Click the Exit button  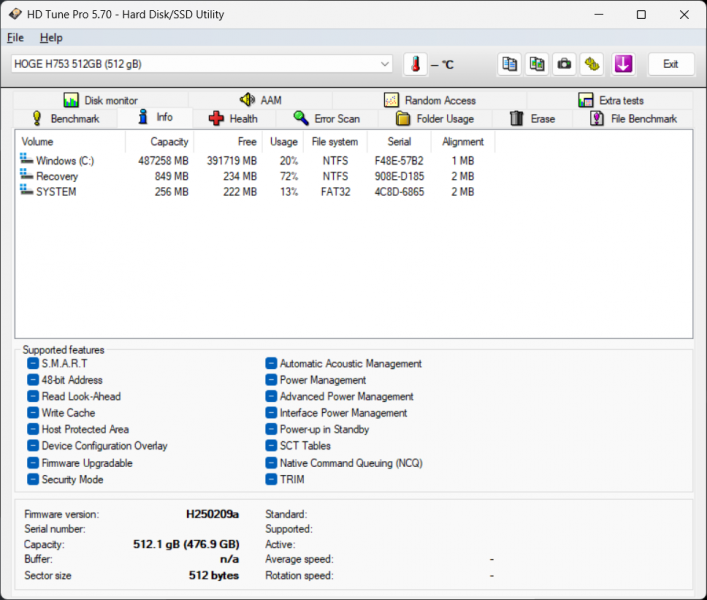(670, 64)
